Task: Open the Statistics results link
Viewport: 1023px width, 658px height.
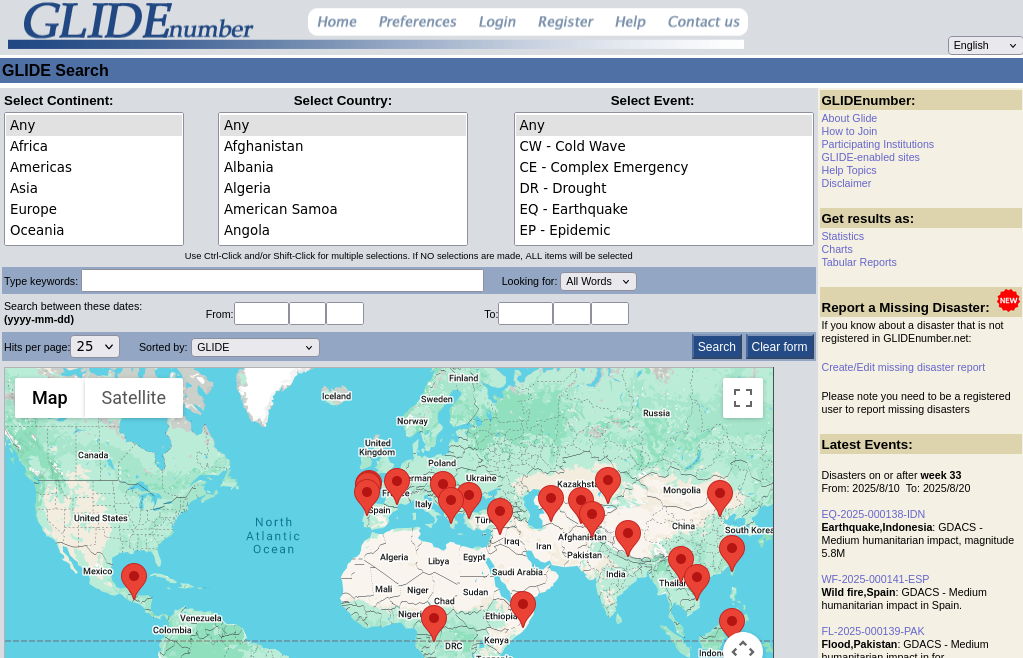Action: [x=842, y=236]
